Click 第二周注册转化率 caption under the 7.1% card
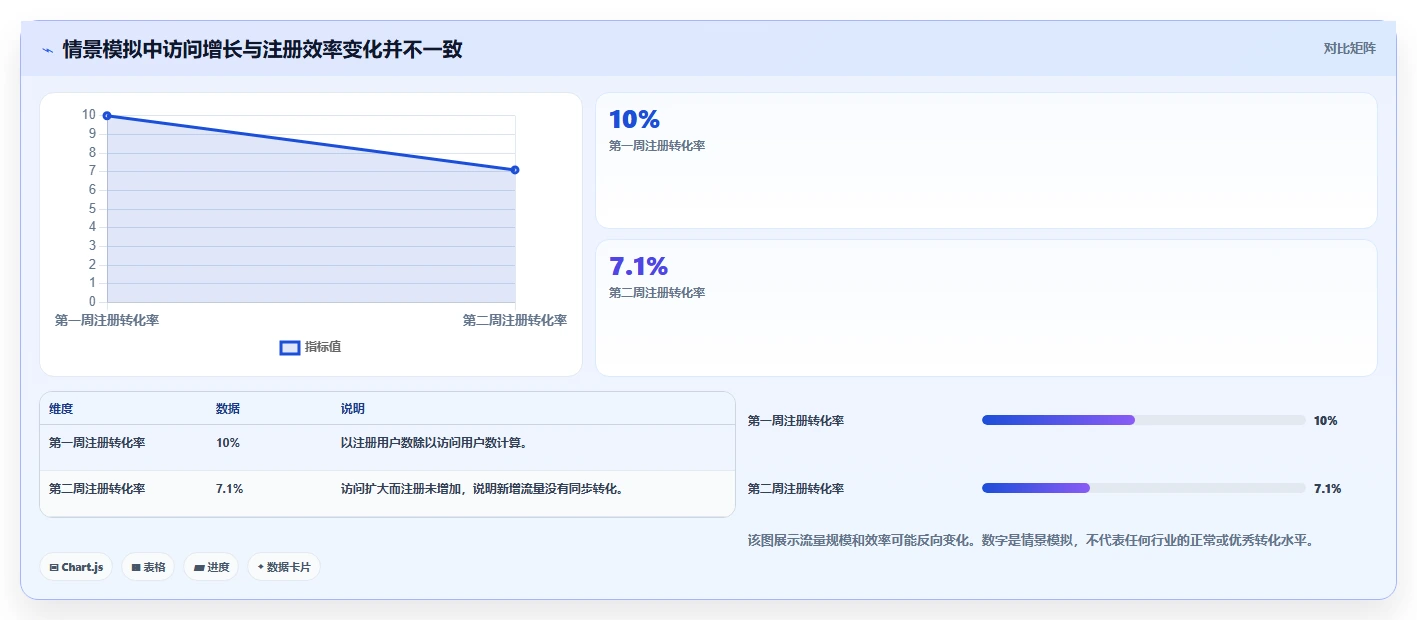The height and width of the screenshot is (620, 1417). click(657, 293)
